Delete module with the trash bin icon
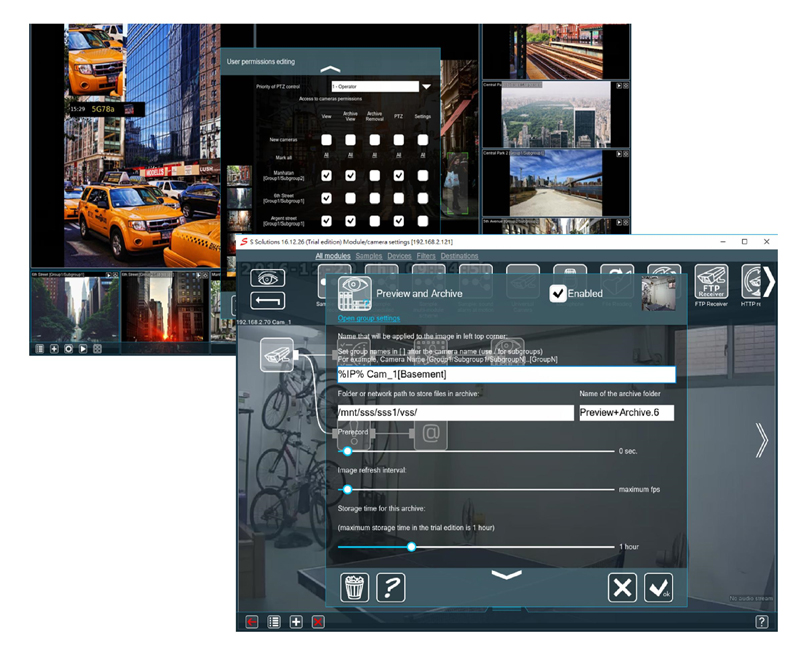The image size is (800, 650). tap(355, 588)
